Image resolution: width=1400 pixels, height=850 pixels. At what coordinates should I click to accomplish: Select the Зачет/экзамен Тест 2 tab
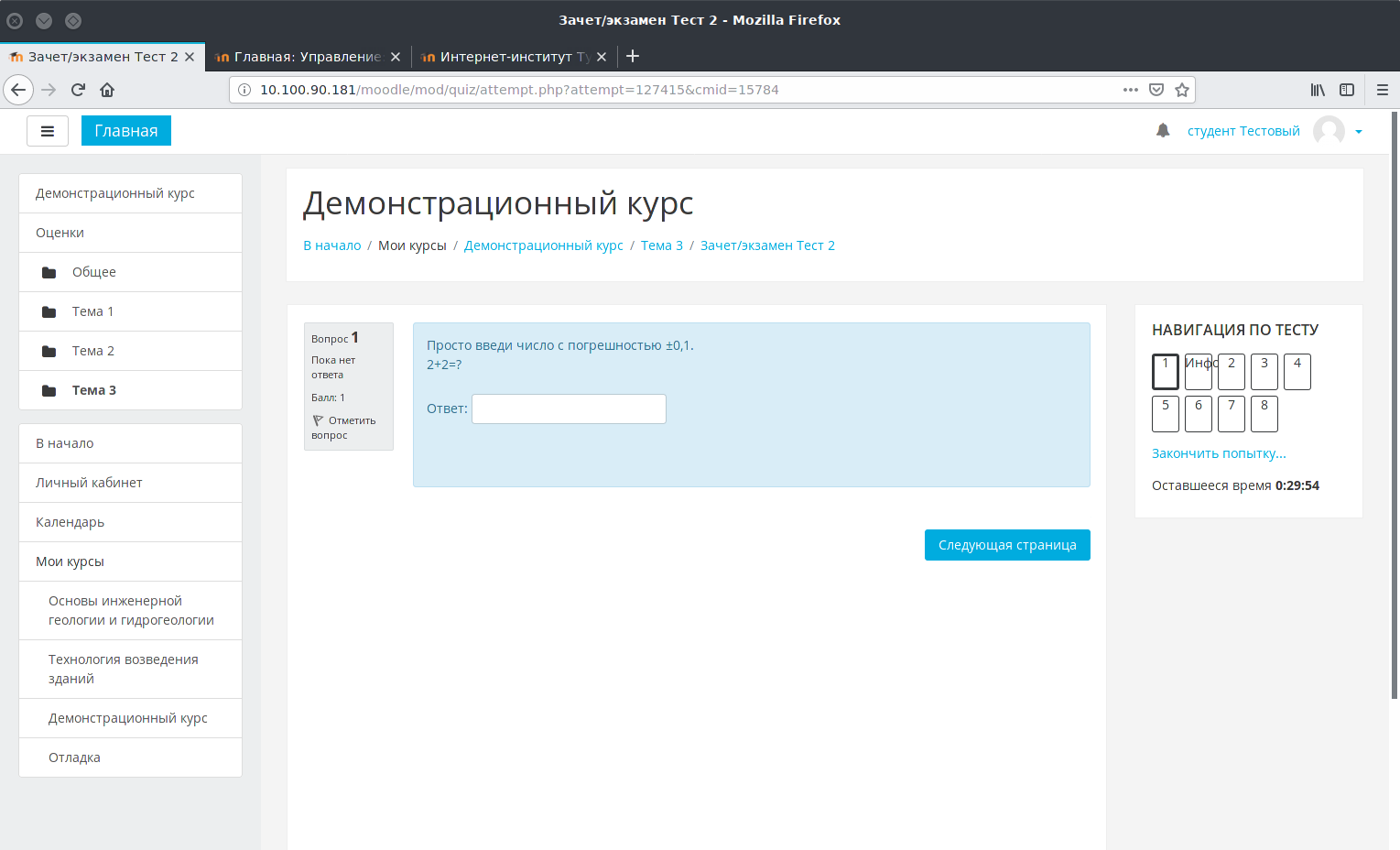[x=102, y=57]
